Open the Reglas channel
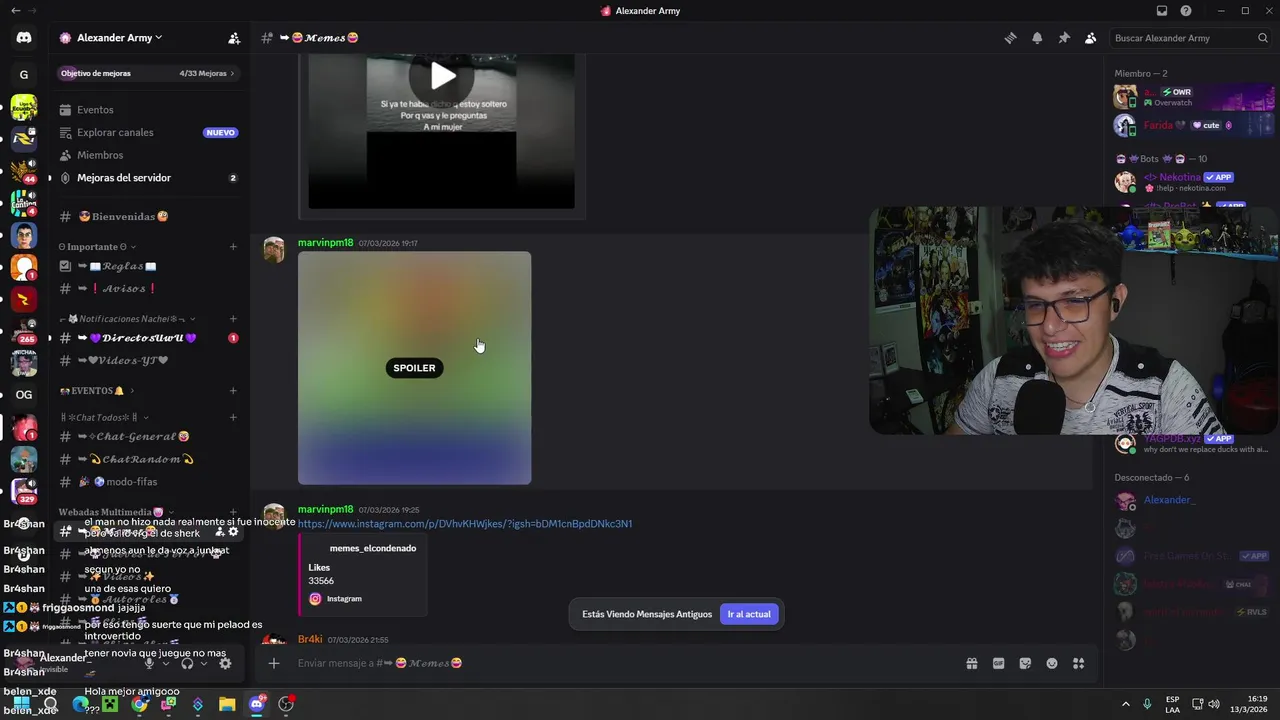1280x720 pixels. [148, 266]
